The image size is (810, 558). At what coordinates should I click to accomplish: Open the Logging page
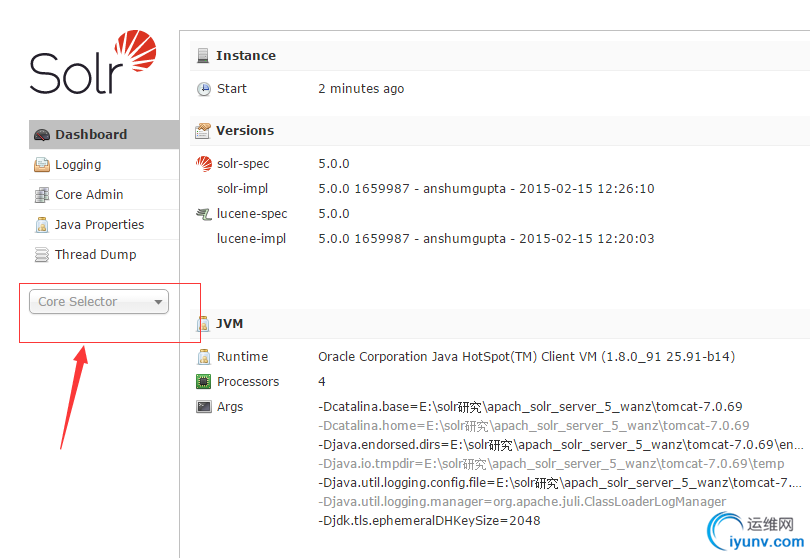(104, 165)
